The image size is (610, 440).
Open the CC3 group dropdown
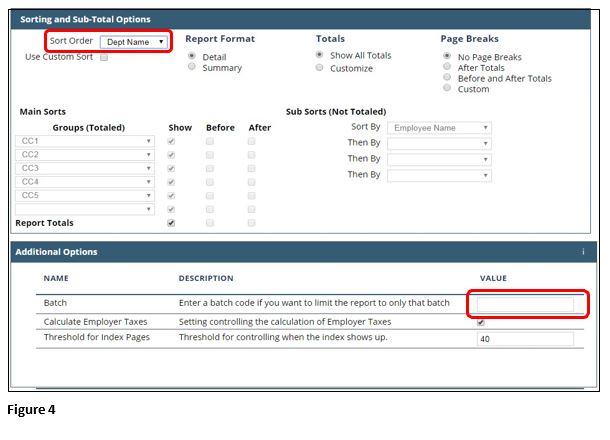pyautogui.click(x=86, y=169)
